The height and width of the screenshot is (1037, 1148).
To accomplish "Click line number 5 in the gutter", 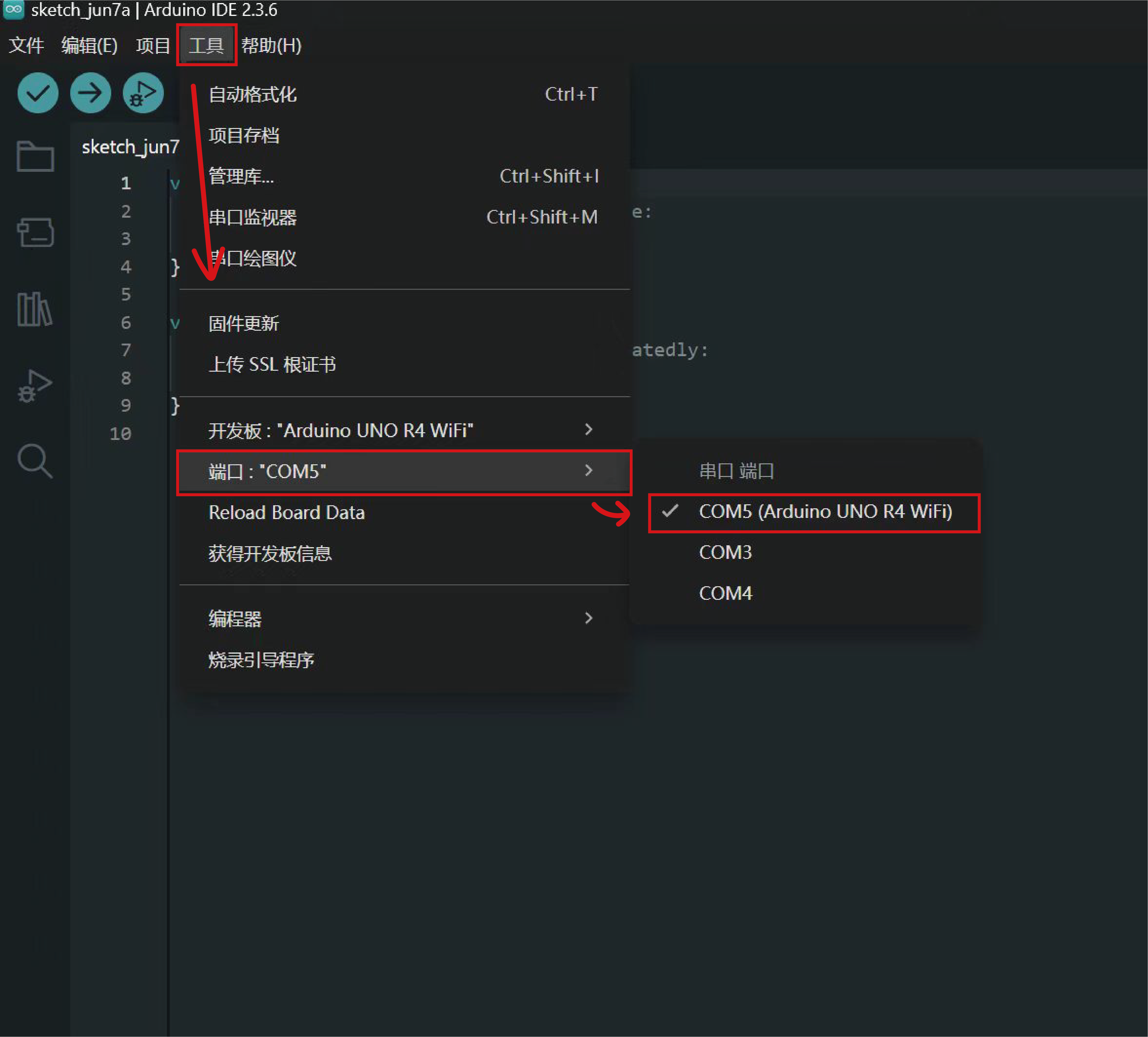I will coord(126,294).
